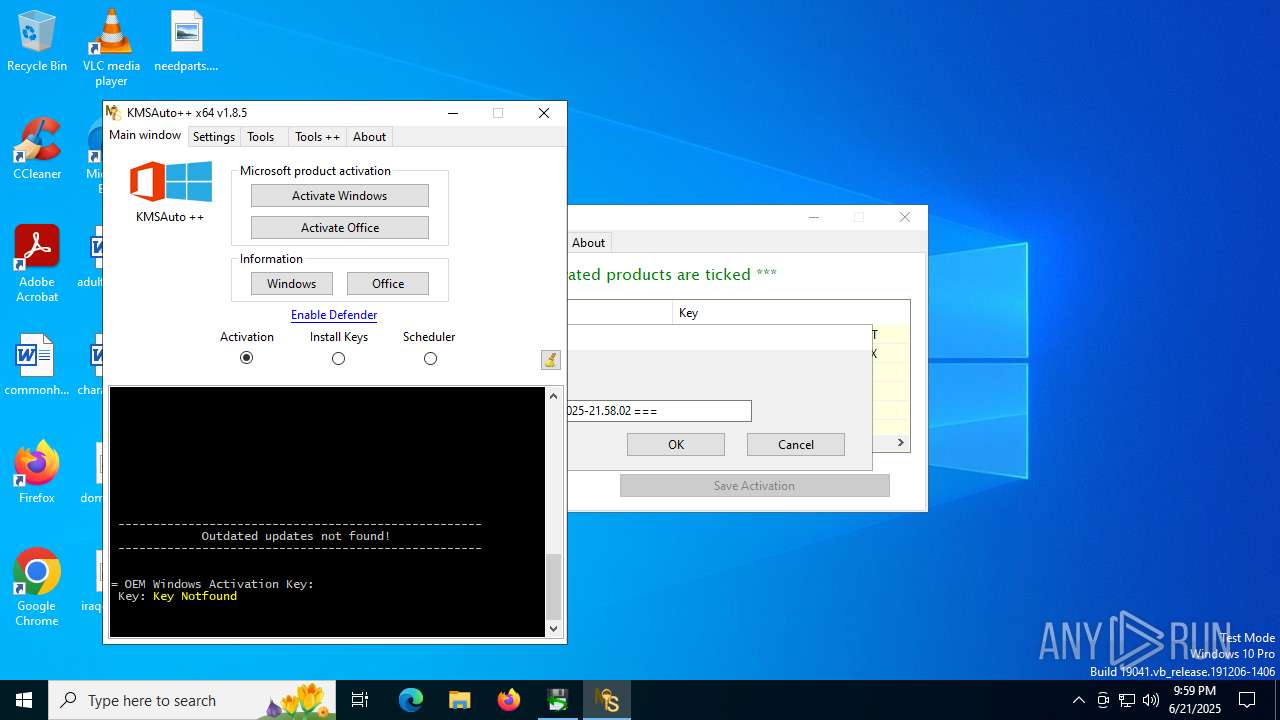Open Task View in the taskbar
Screen dimensions: 1280x720
coord(360,700)
